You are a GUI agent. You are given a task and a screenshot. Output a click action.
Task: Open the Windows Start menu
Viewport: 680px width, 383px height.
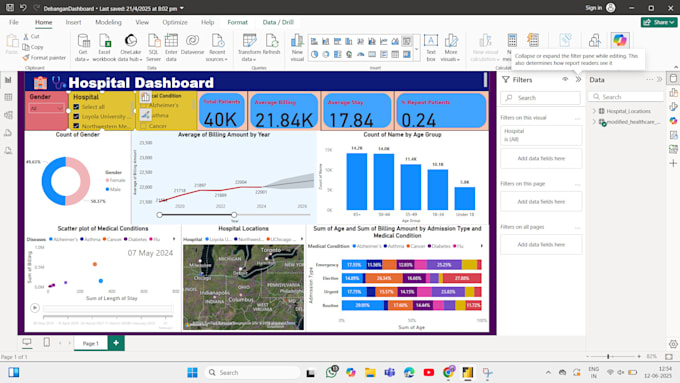[x=192, y=372]
